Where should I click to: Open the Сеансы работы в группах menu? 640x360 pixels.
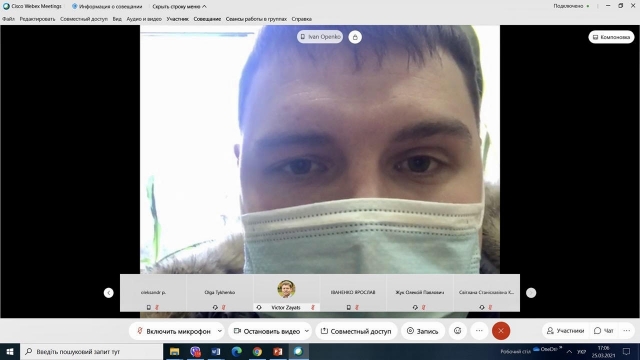click(x=256, y=19)
